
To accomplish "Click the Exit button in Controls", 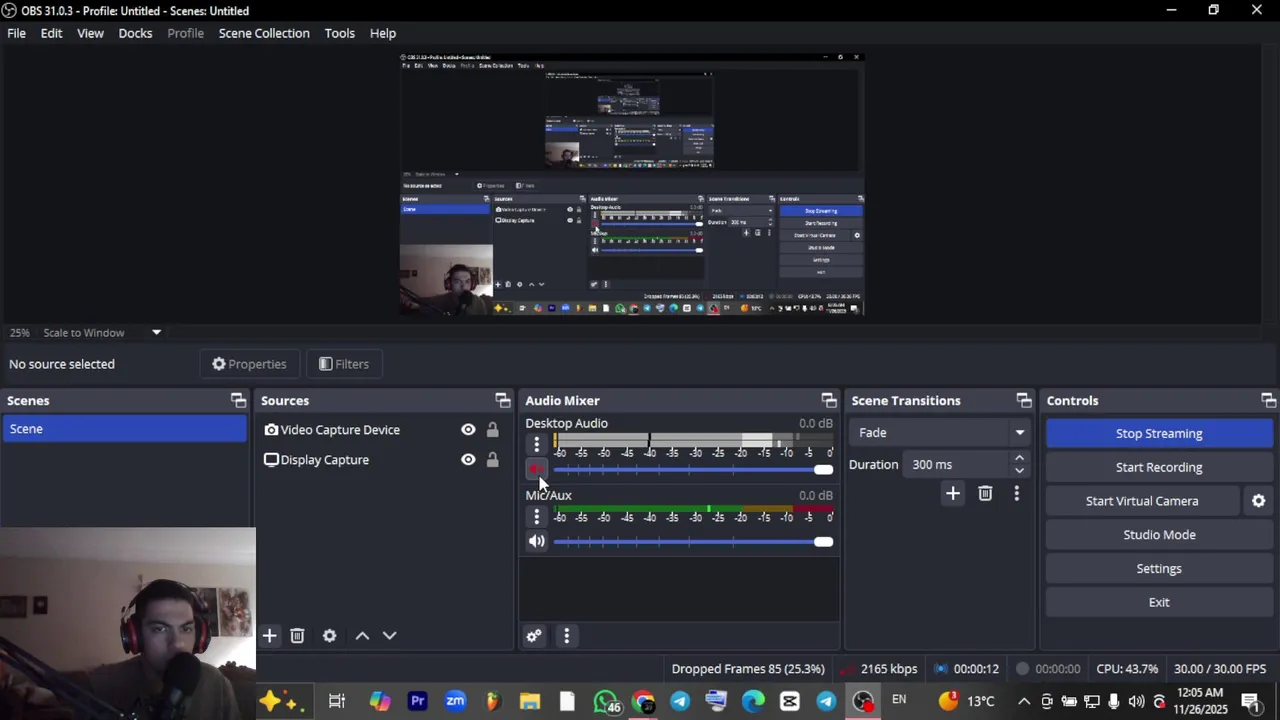I will pos(1159,603).
